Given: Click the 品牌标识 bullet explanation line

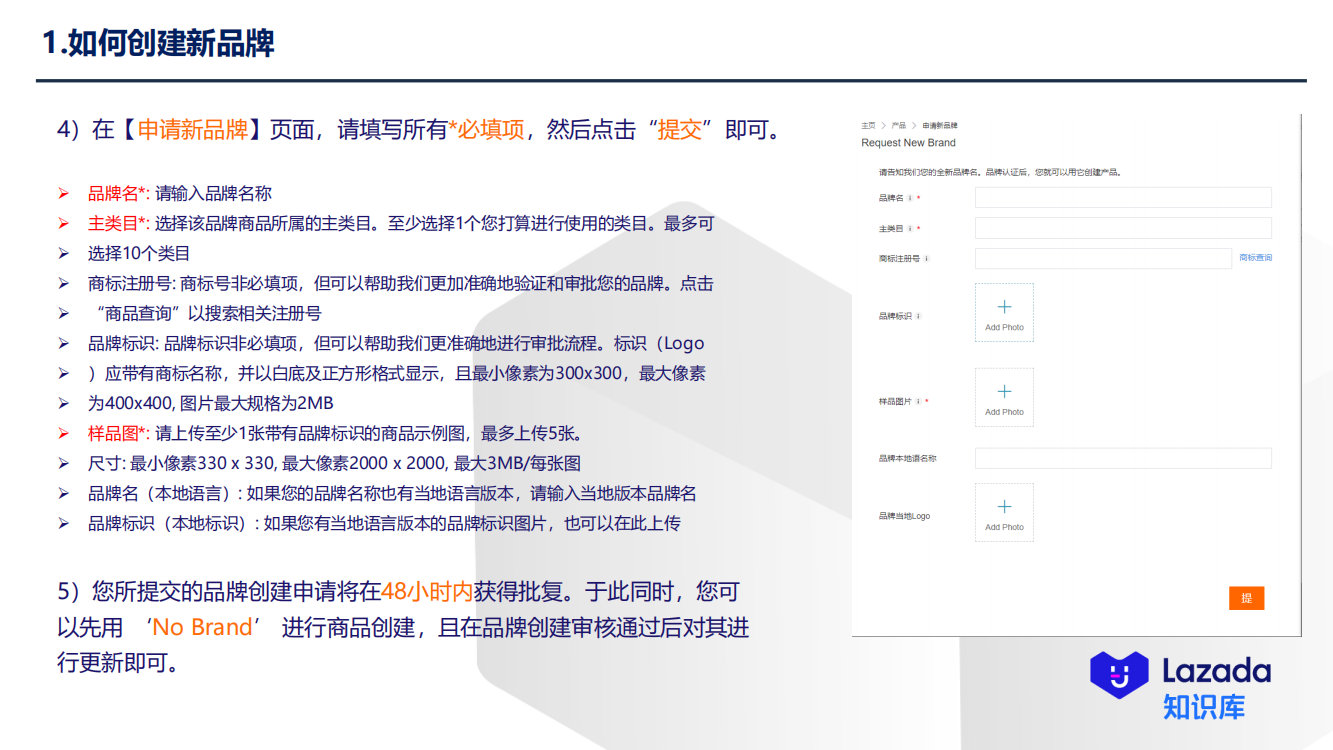Looking at the screenshot, I should tap(396, 344).
